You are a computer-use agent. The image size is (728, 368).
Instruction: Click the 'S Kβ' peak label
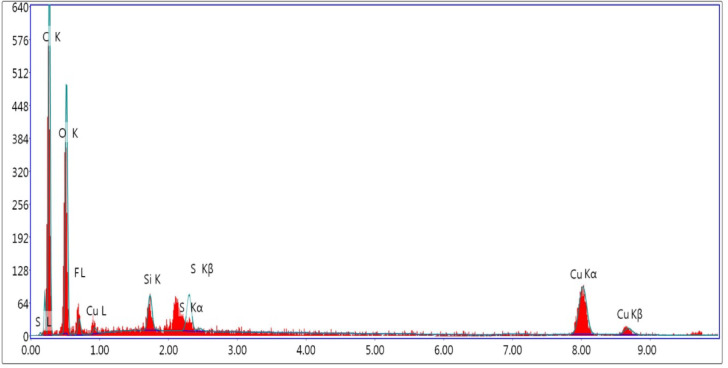(202, 269)
